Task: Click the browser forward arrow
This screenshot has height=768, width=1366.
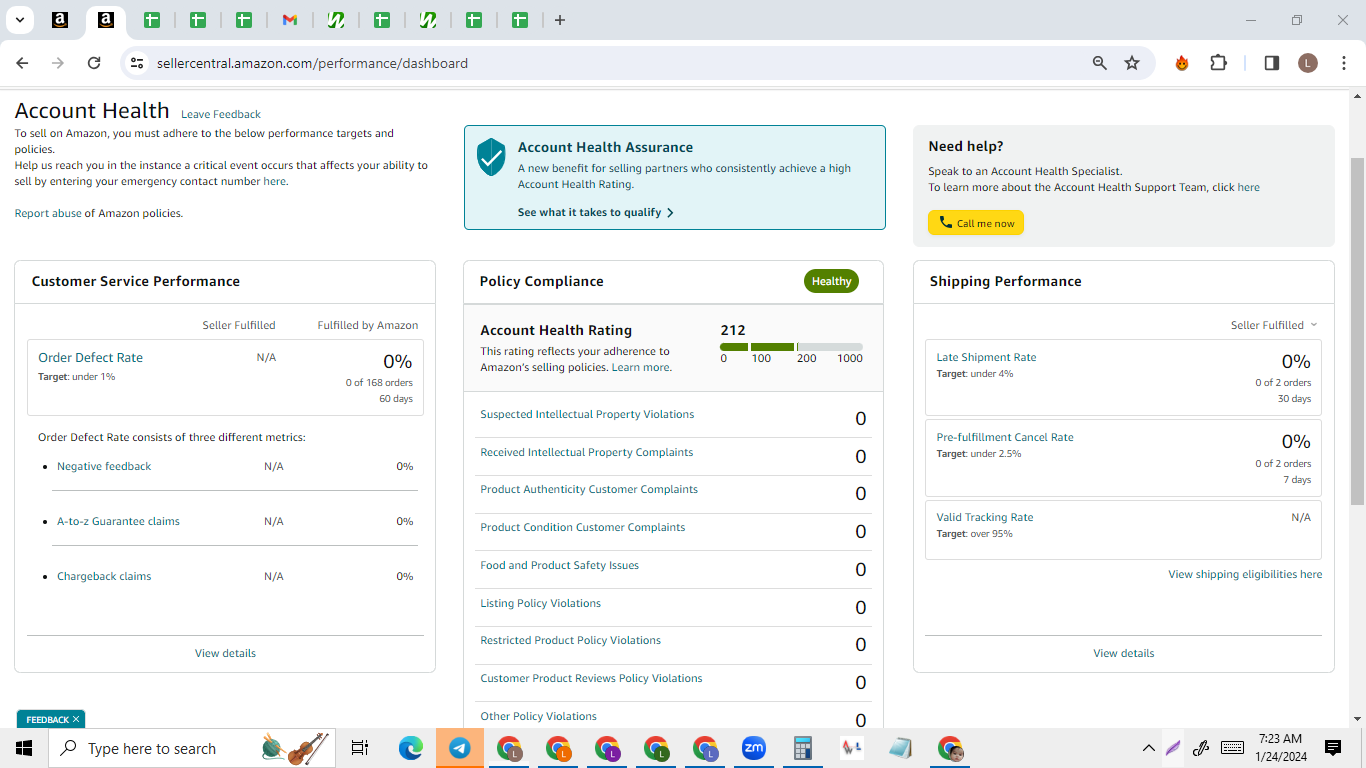Action: click(x=58, y=63)
